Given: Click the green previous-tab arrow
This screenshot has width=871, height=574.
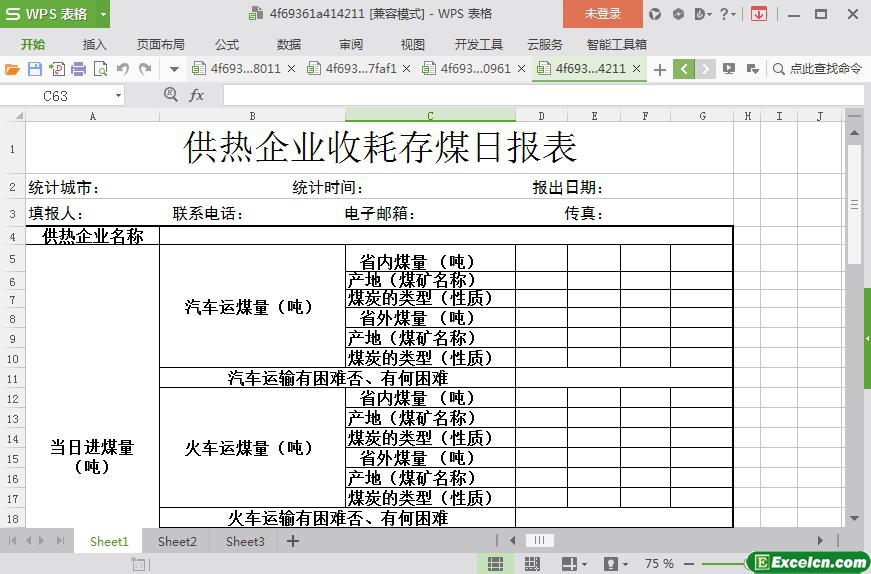Looking at the screenshot, I should pyautogui.click(x=684, y=69).
